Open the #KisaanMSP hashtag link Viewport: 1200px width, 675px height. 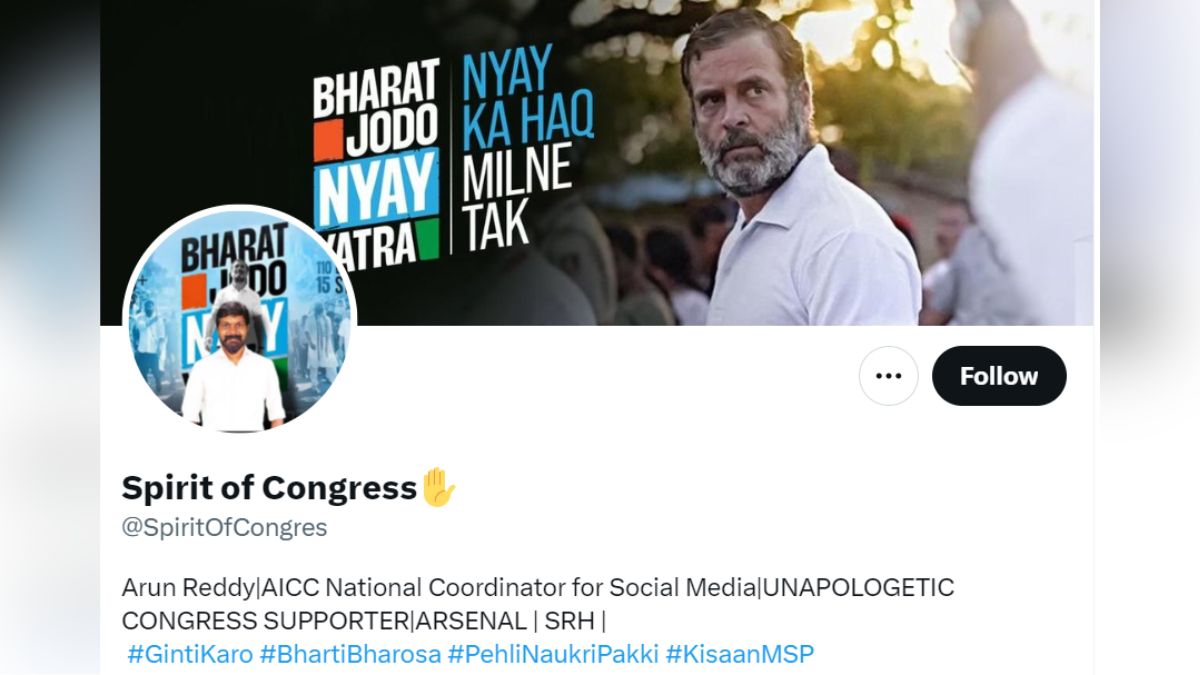[740, 655]
